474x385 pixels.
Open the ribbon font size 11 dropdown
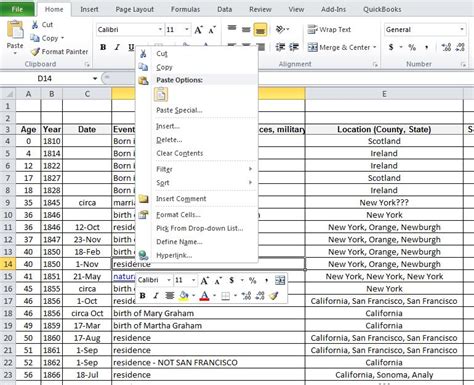(187, 30)
